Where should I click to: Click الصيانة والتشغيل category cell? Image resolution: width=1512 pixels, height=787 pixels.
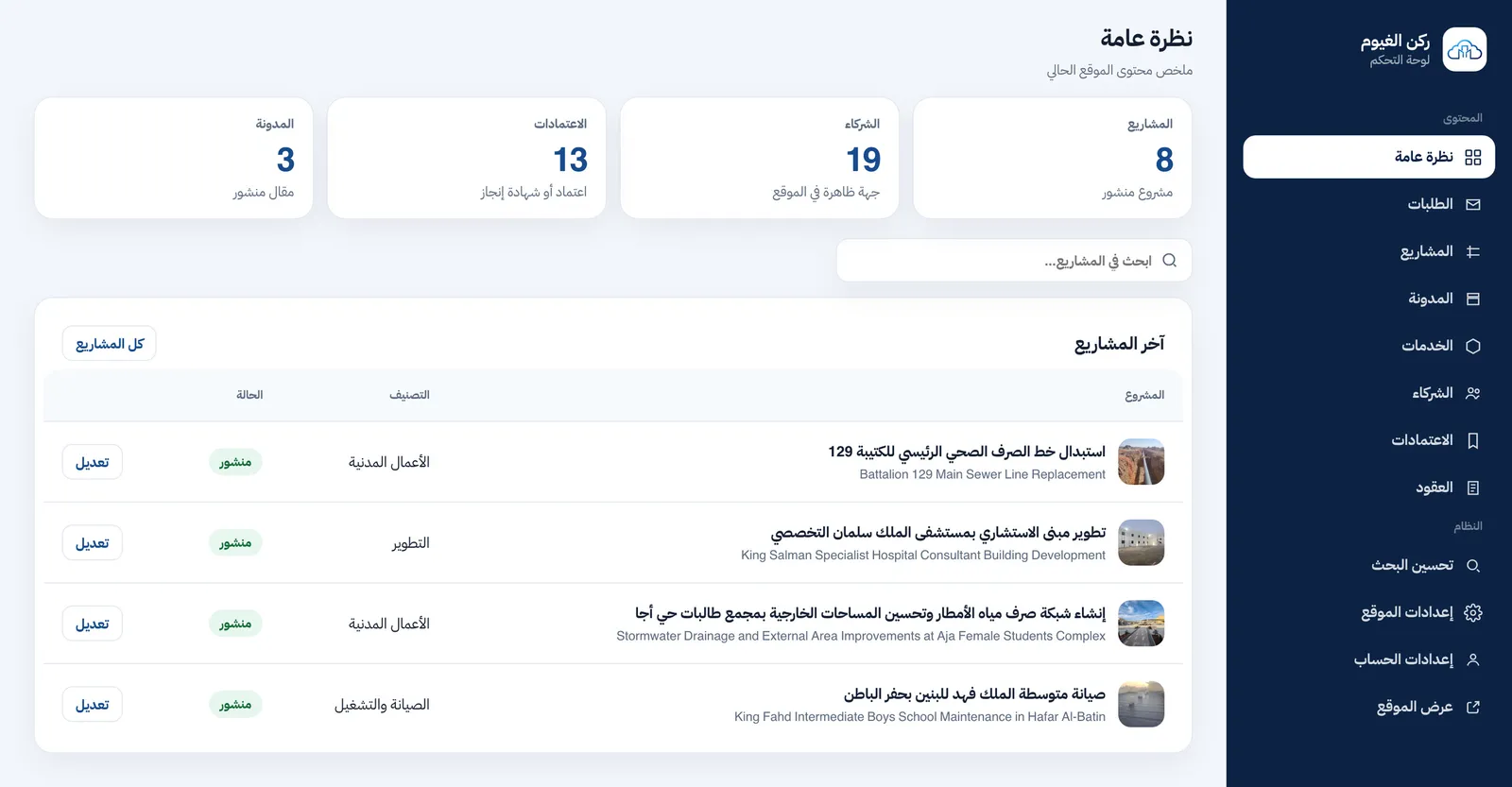[x=382, y=705]
